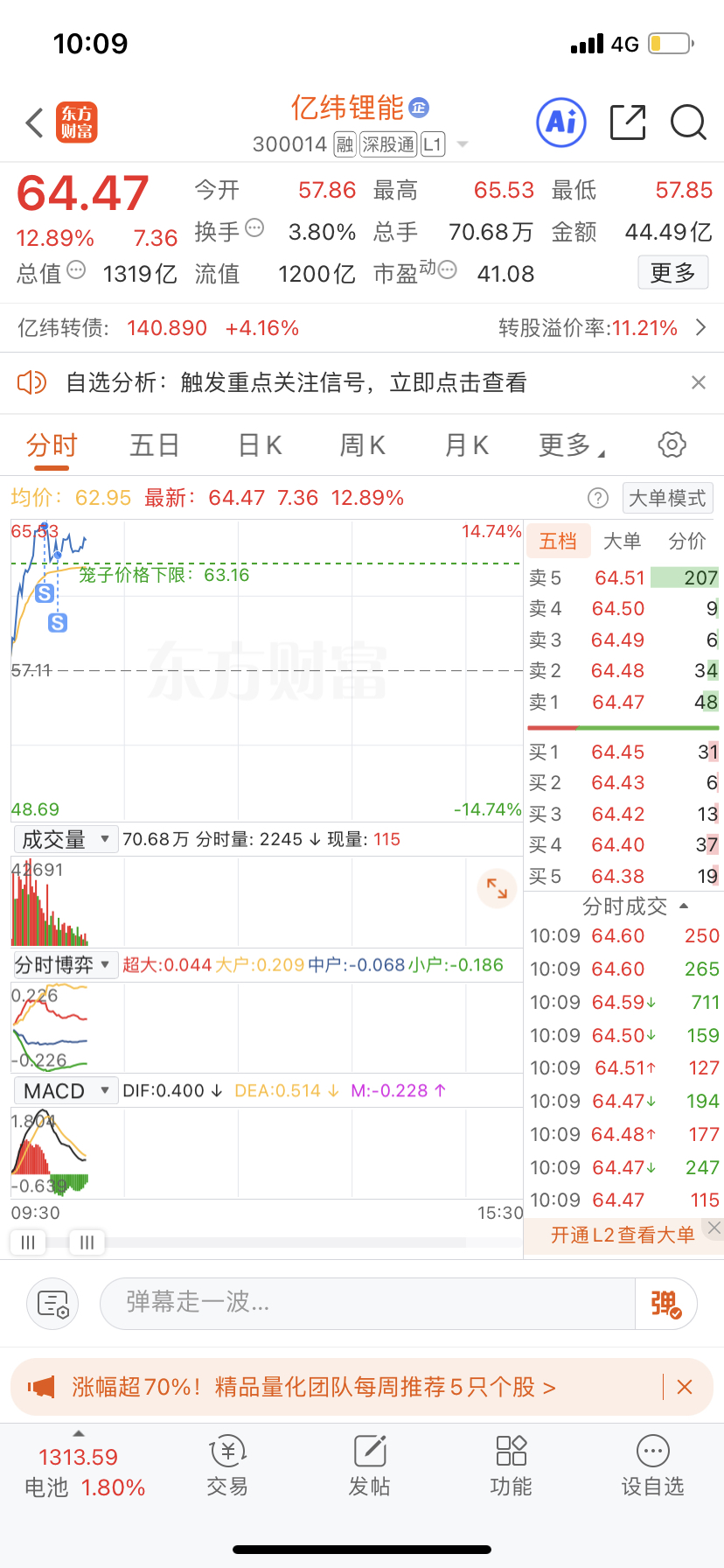Tap the L1 level tag

(x=433, y=144)
